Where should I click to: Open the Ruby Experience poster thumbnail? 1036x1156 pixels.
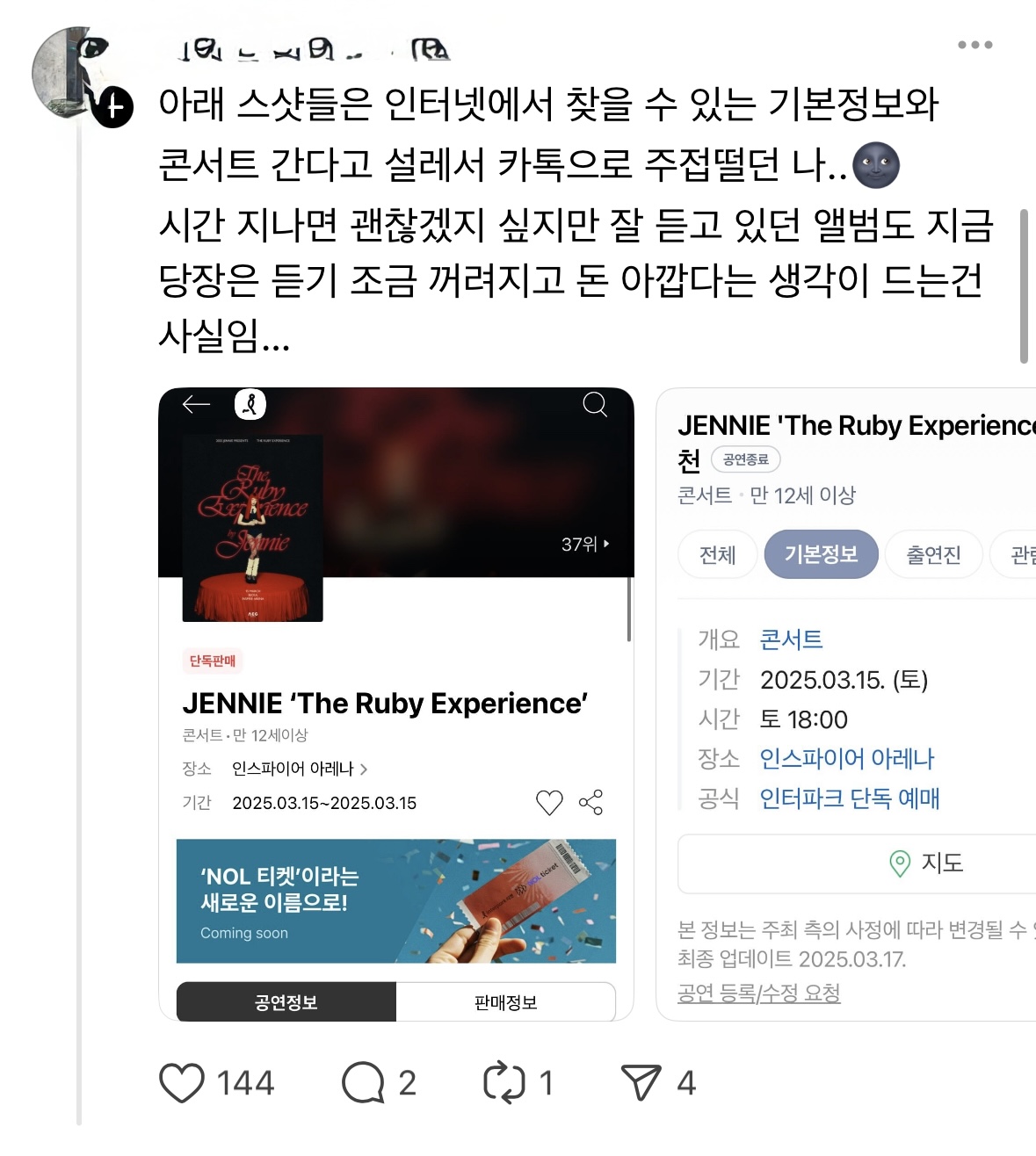252,528
